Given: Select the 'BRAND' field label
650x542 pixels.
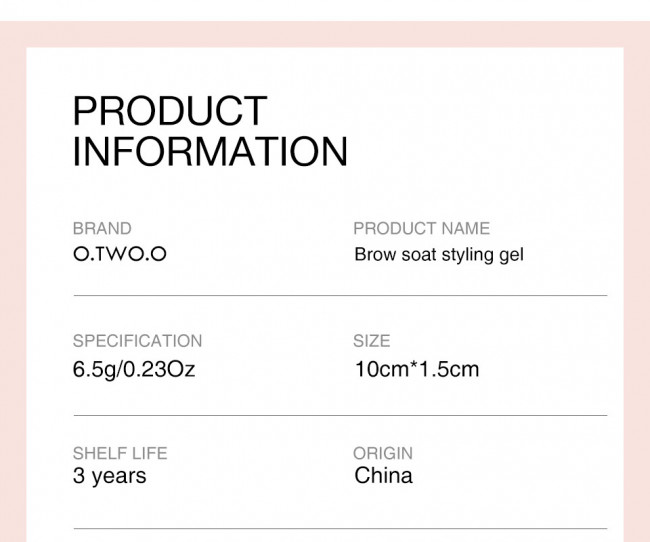Looking at the screenshot, I should [102, 229].
